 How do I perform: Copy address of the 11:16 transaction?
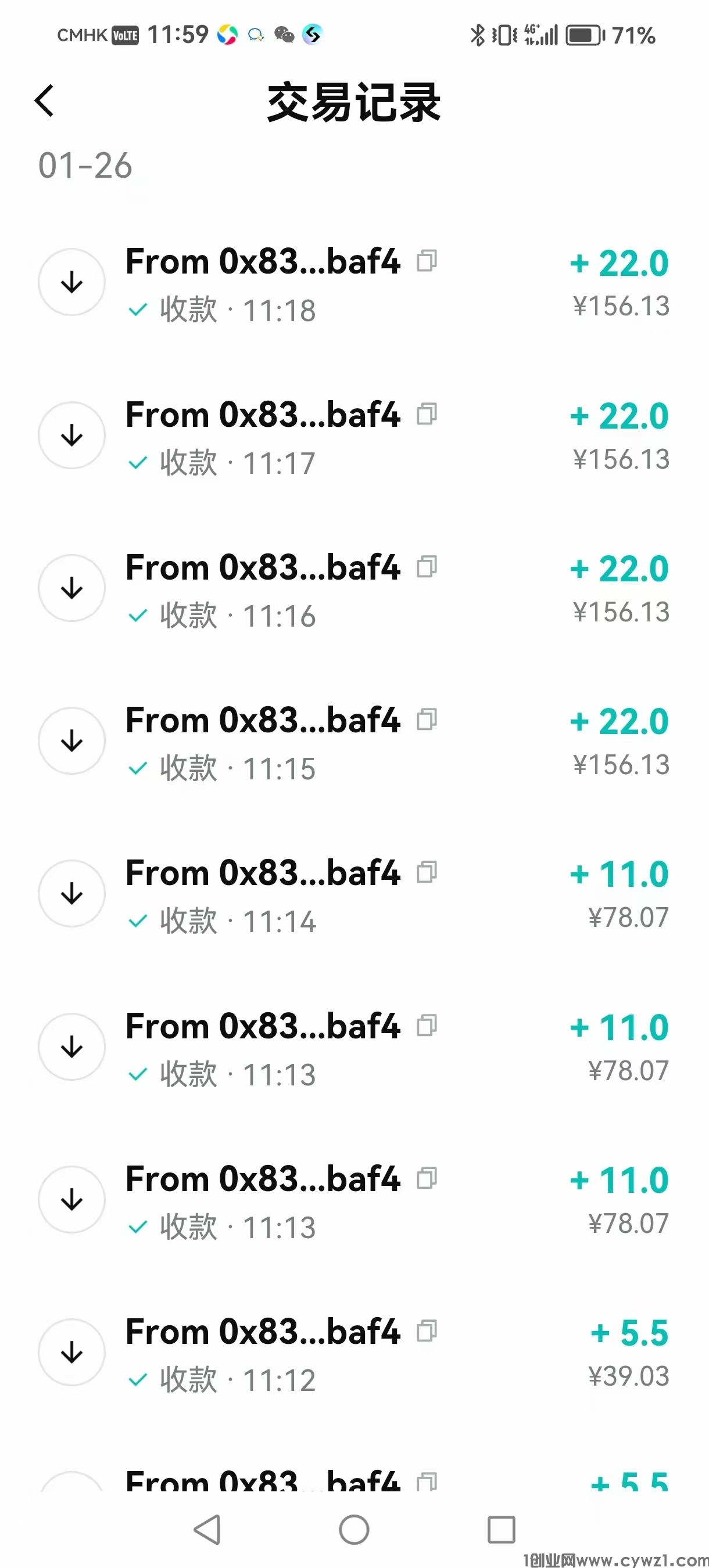pyautogui.click(x=427, y=567)
